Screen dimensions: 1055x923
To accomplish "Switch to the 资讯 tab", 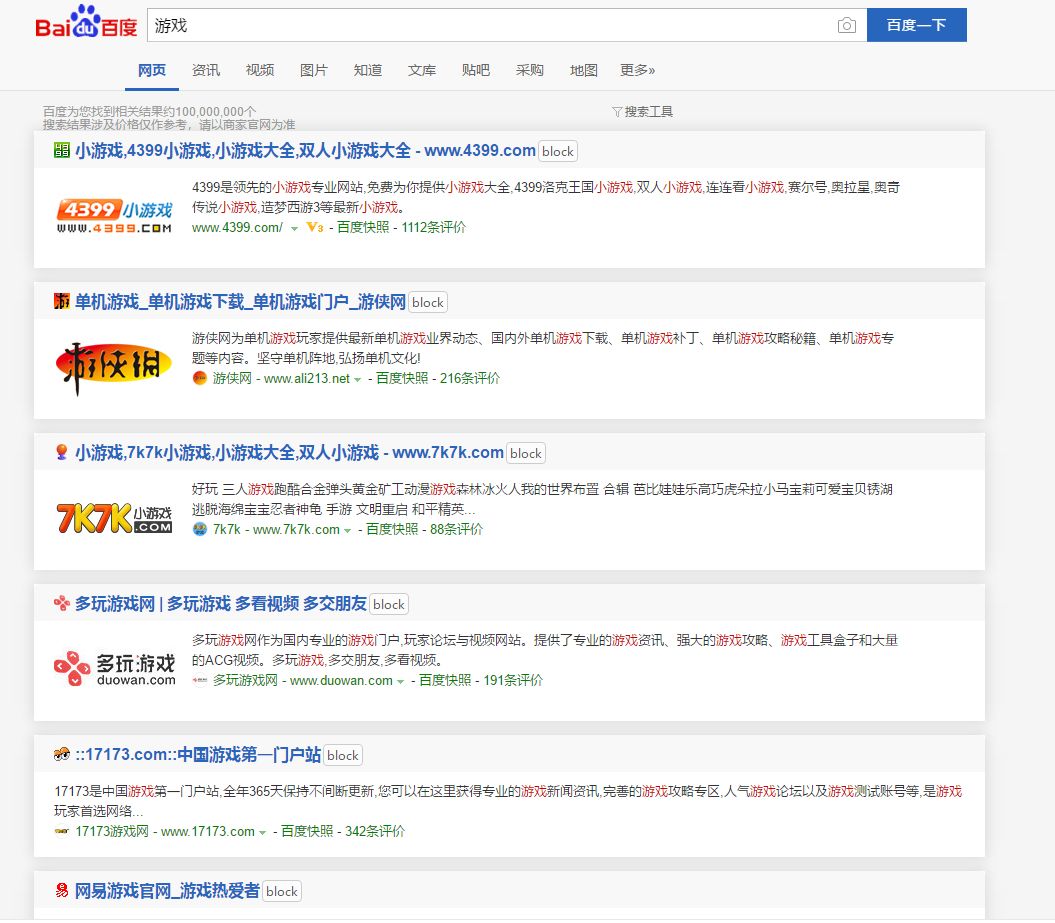I will coord(205,70).
